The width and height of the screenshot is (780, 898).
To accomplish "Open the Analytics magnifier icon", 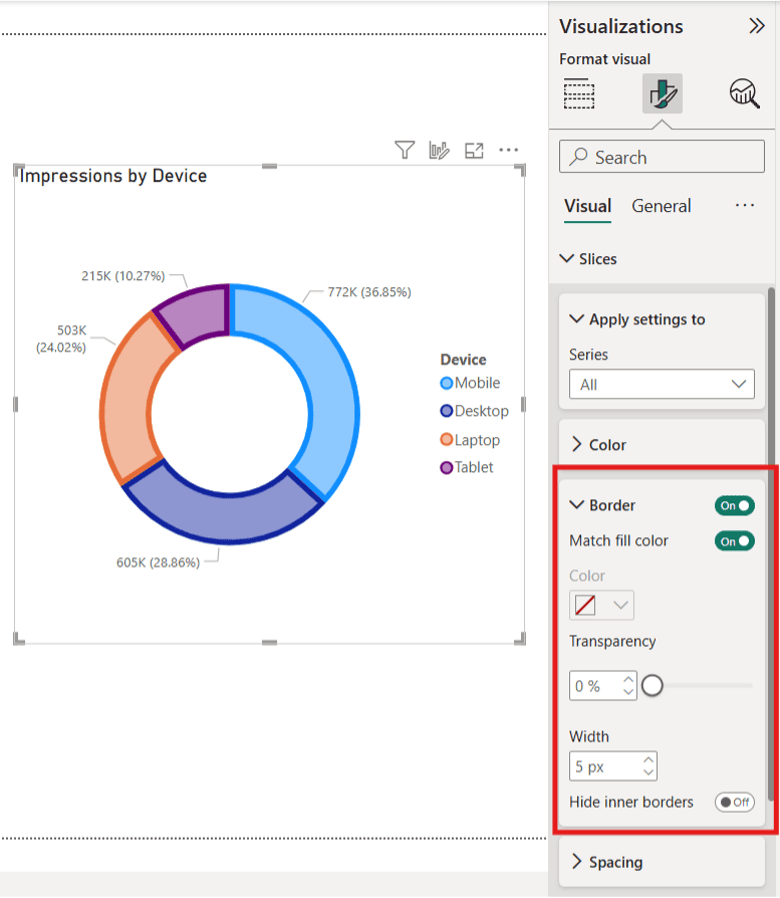I will pos(744,95).
